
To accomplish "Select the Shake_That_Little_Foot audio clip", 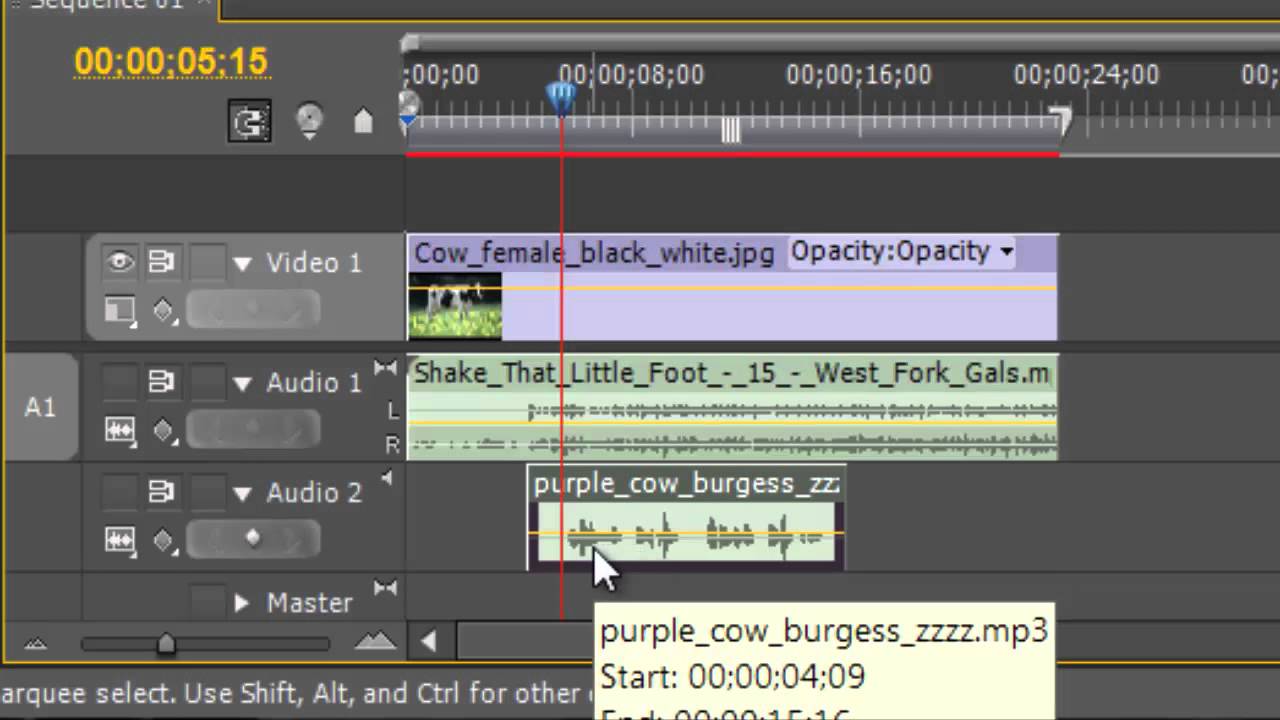I will tap(732, 407).
